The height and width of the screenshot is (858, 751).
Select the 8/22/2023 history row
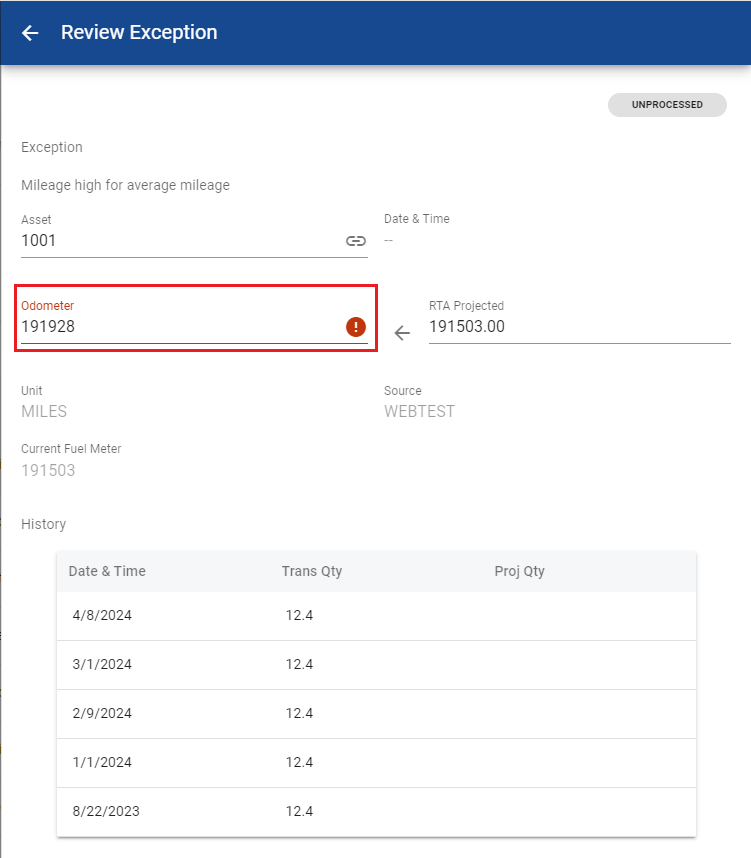tap(376, 812)
